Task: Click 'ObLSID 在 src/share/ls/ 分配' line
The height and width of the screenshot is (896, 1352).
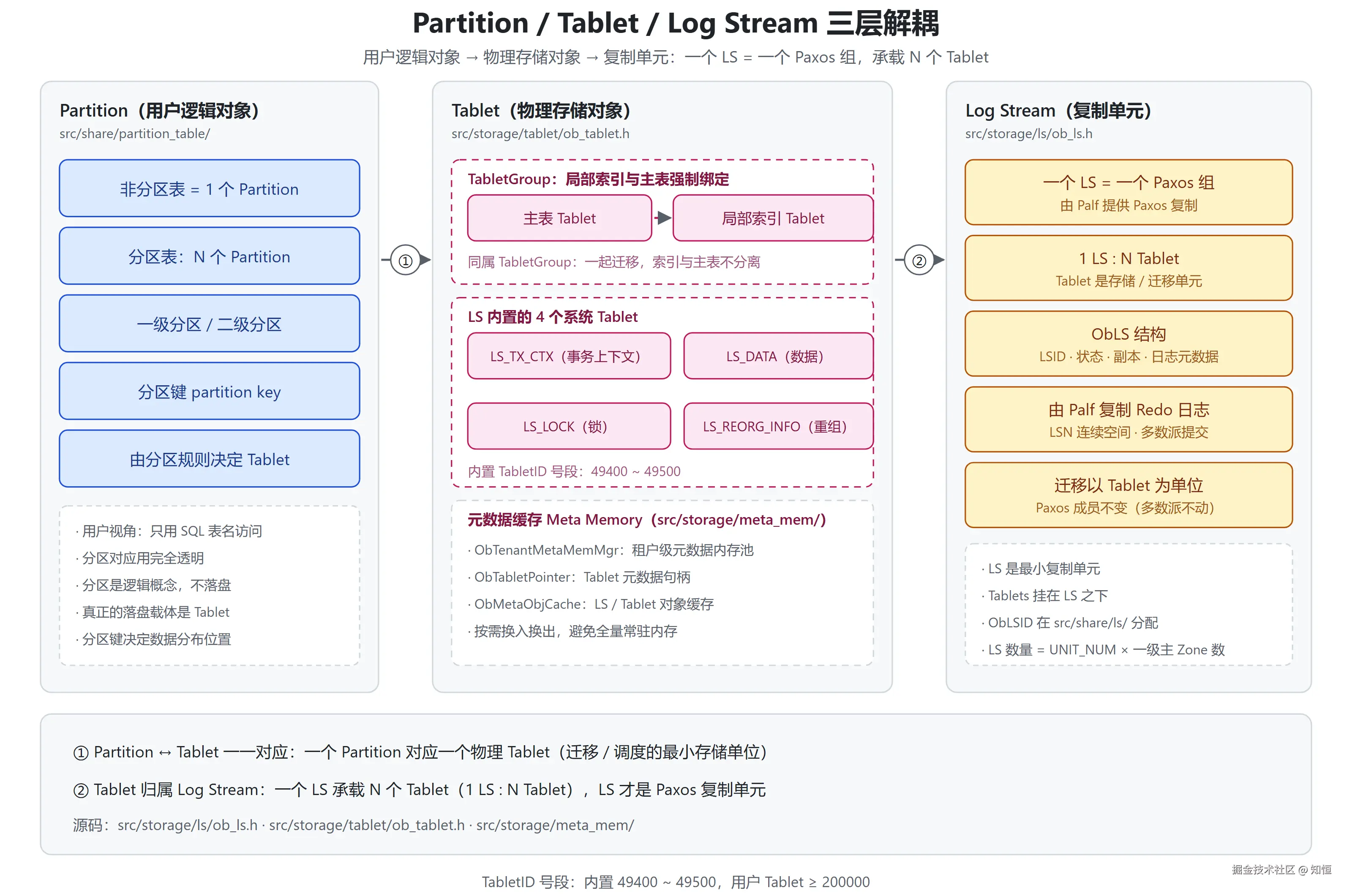Action: click(x=1070, y=622)
